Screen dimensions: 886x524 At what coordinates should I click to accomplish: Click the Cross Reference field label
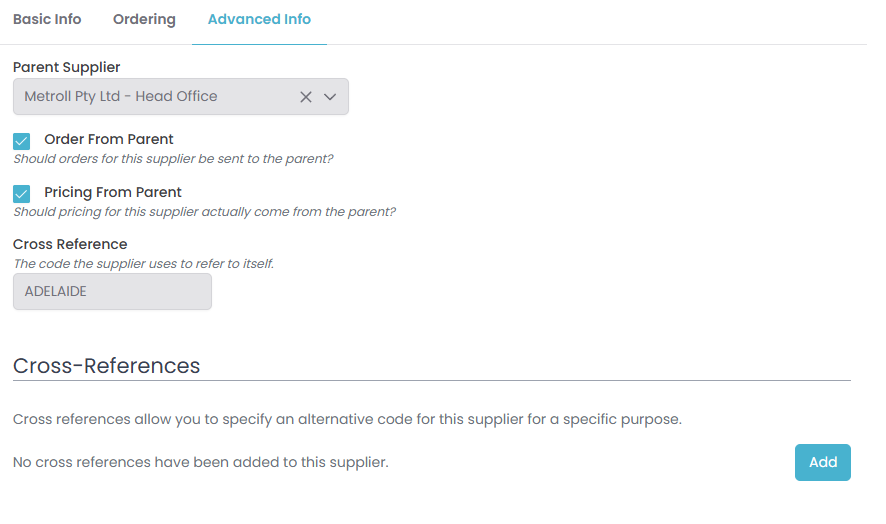click(70, 244)
